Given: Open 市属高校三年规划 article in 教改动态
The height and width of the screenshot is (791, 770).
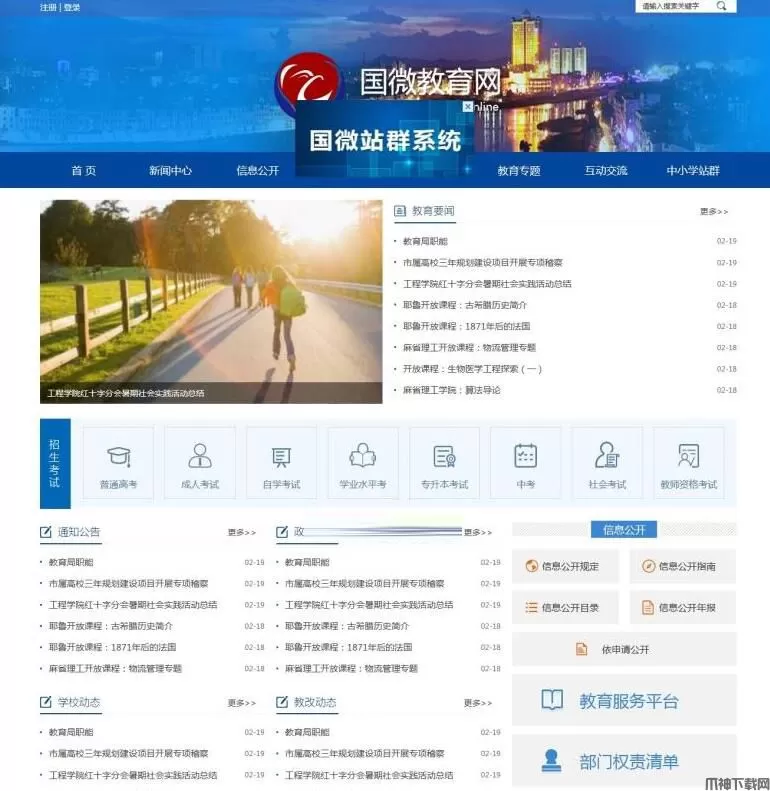Looking at the screenshot, I should coord(364,753).
